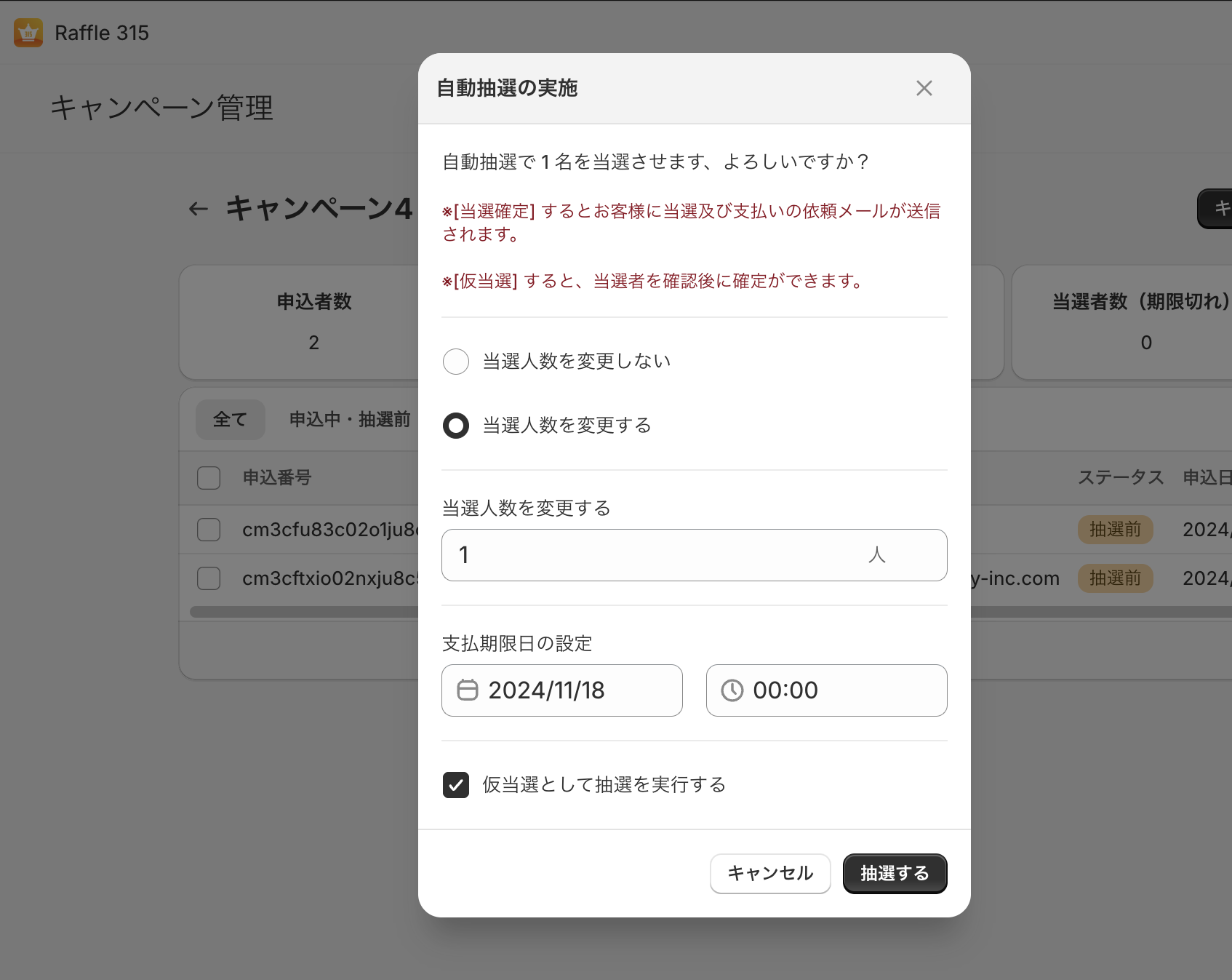Screen dimensions: 1232x980
Task: Switch to the 全て tab
Action: 230,420
